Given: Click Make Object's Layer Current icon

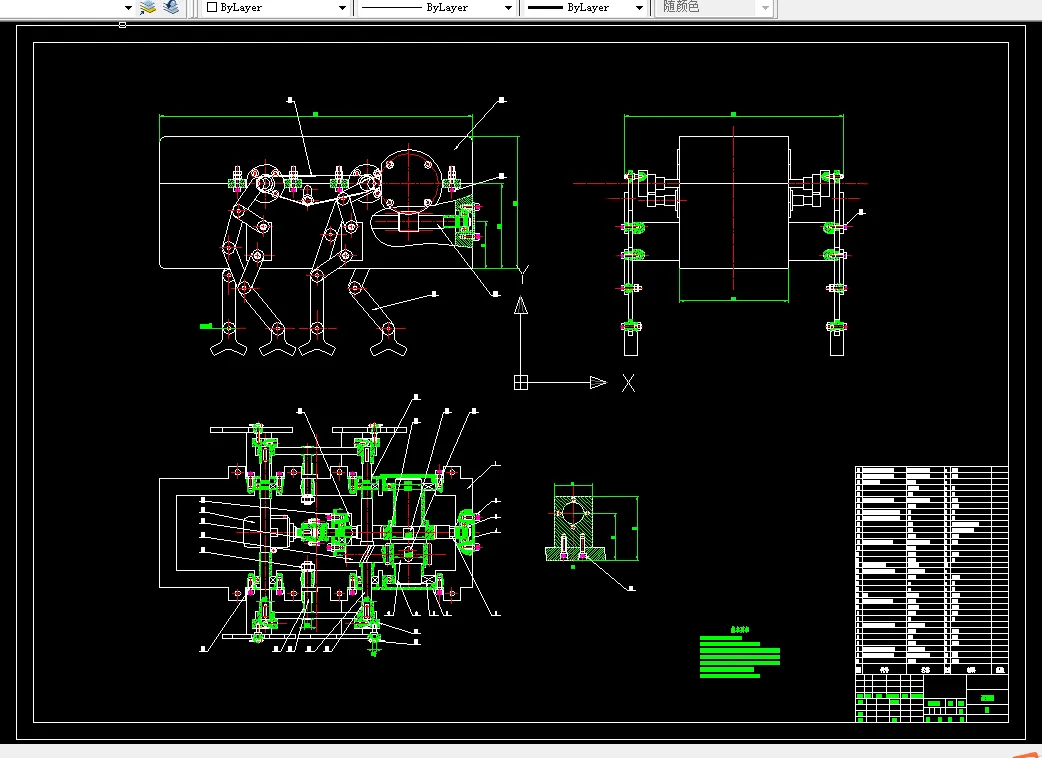Looking at the screenshot, I should [148, 7].
